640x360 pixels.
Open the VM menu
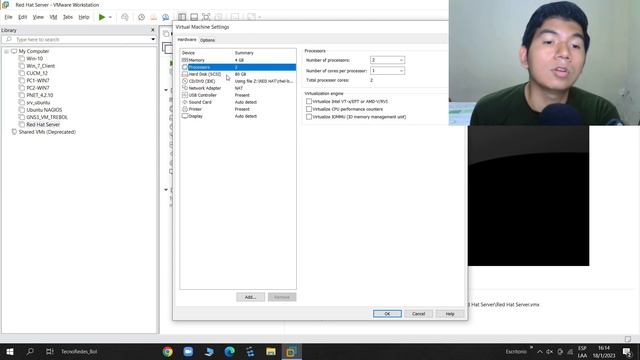point(53,17)
